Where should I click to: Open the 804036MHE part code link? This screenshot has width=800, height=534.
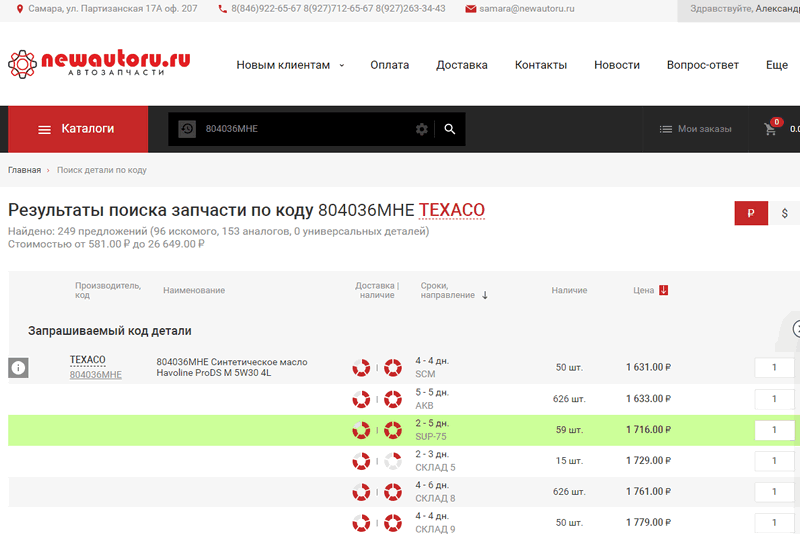(x=95, y=375)
